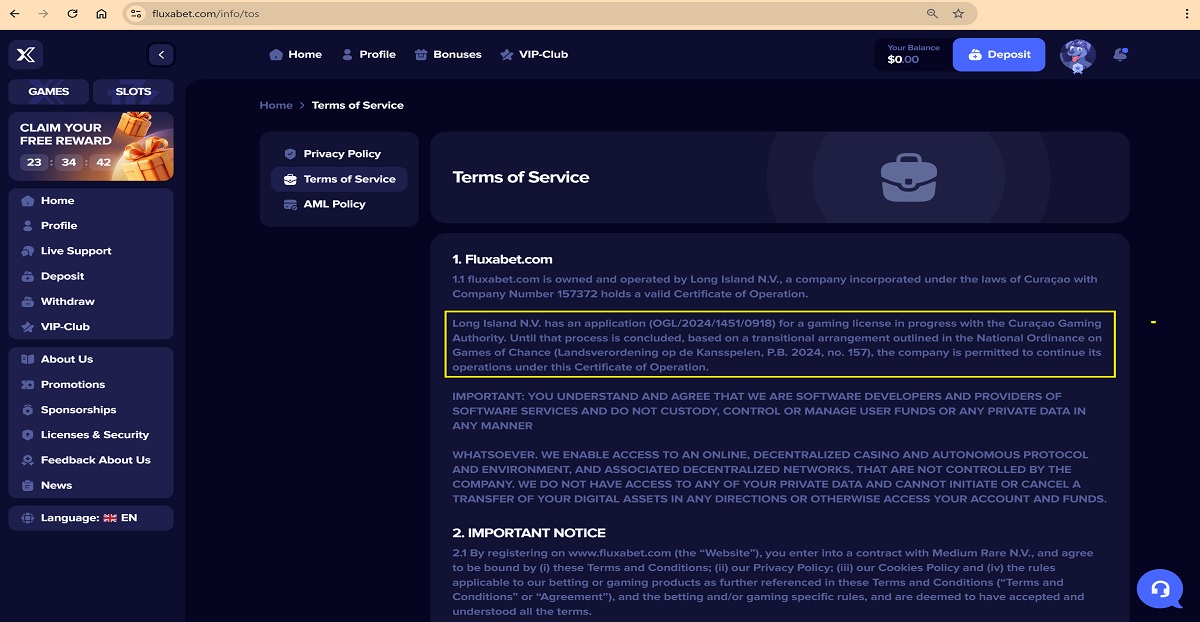Open browser zoom magnifier icon
1200x622 pixels.
click(932, 14)
